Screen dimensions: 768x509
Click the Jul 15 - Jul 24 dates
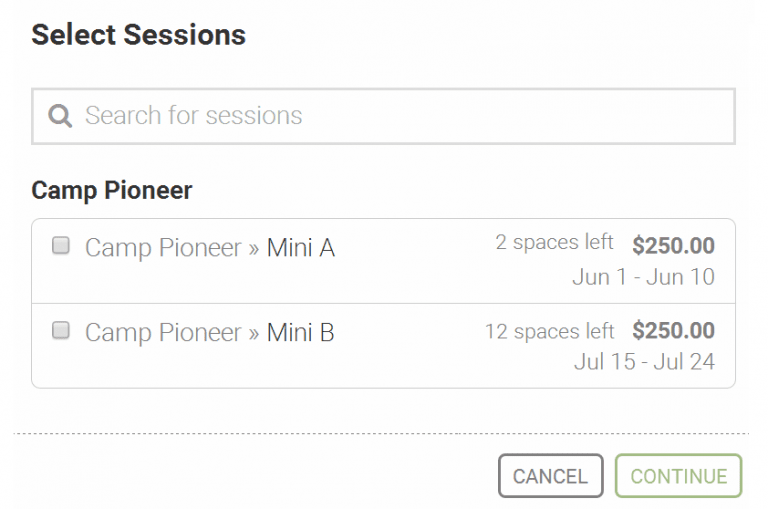(x=644, y=362)
